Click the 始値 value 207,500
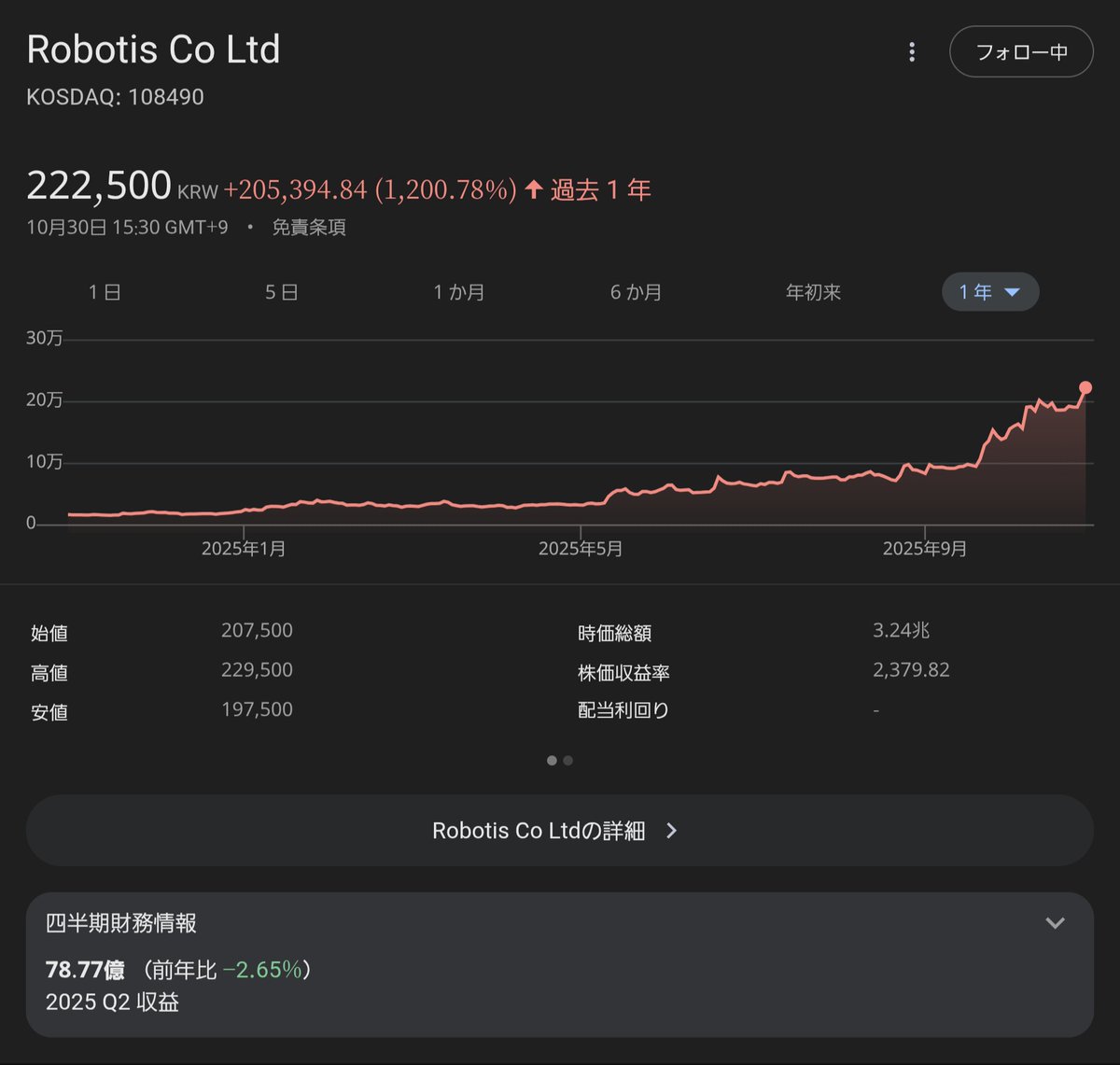The width and height of the screenshot is (1120, 1065). click(x=257, y=630)
